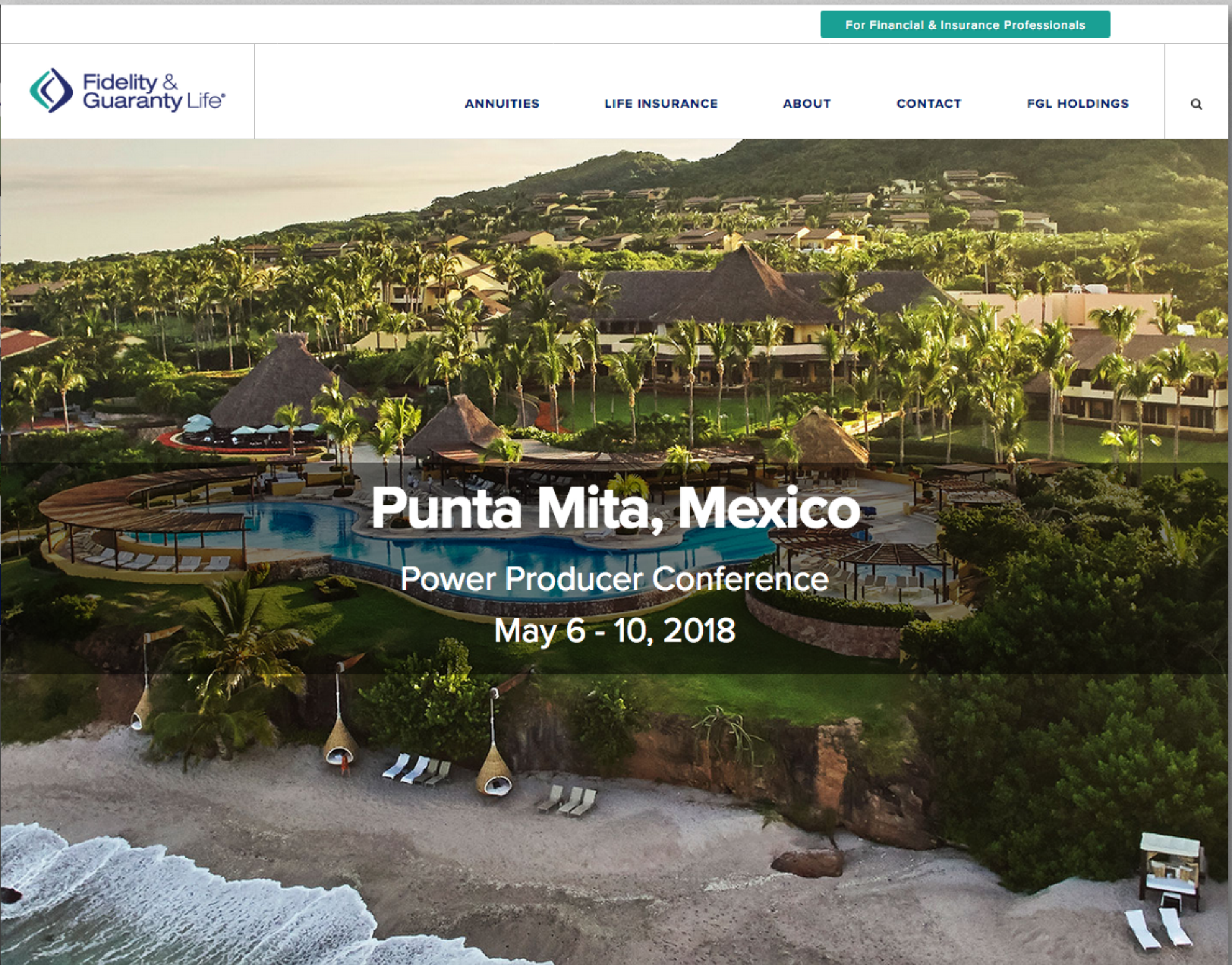The image size is (1232, 965).
Task: Open the Annuities menu
Action: [x=502, y=103]
